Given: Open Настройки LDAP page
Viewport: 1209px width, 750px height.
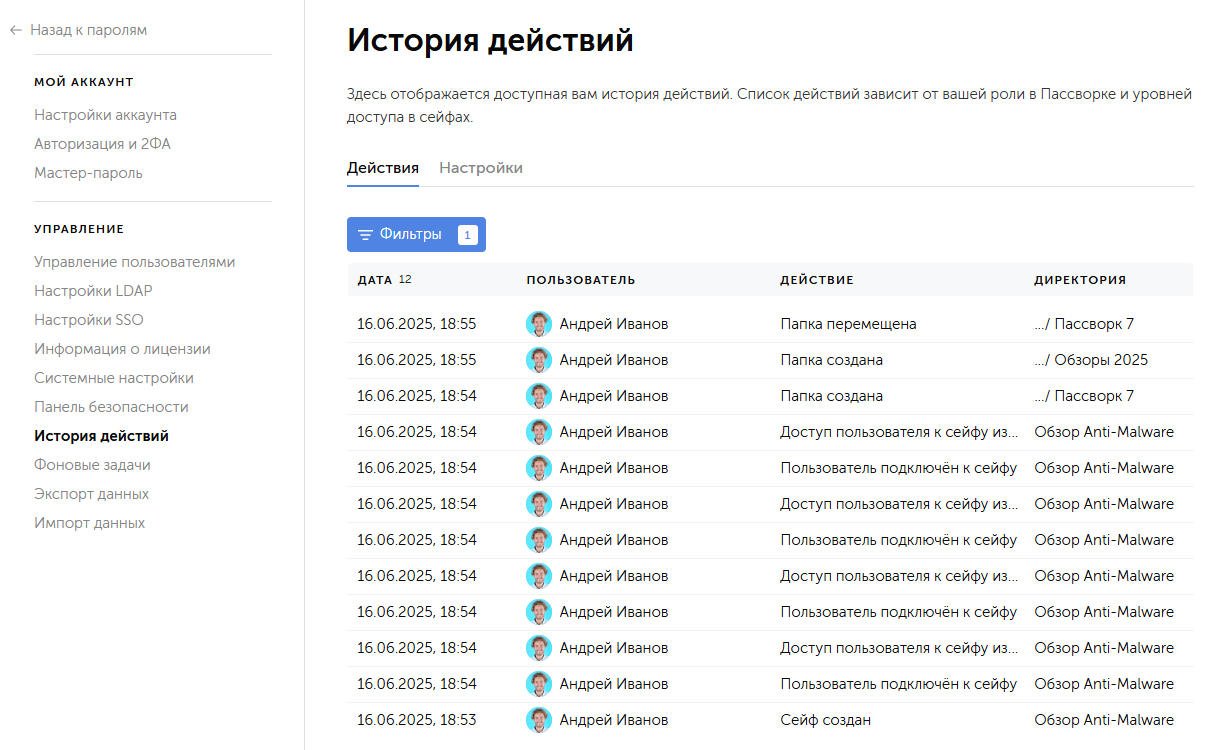Looking at the screenshot, I should tap(93, 291).
